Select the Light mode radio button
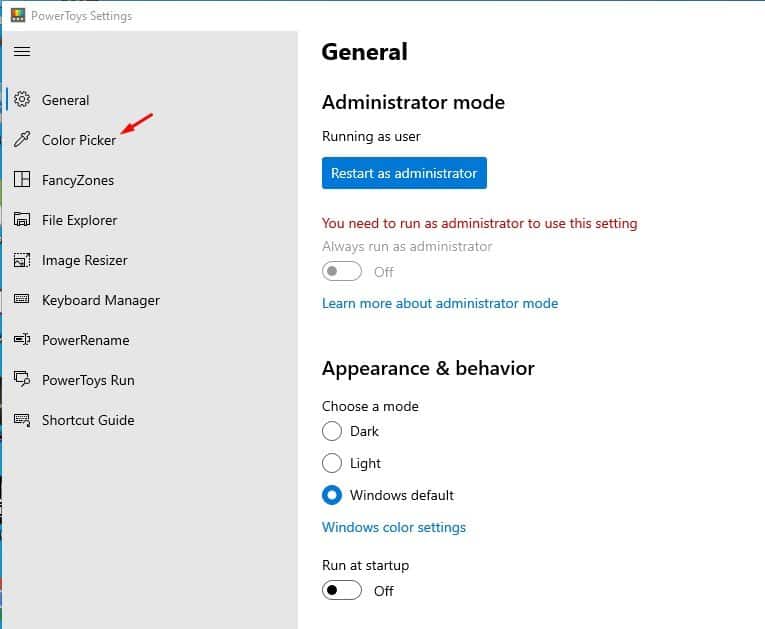This screenshot has width=765, height=629. tap(332, 463)
